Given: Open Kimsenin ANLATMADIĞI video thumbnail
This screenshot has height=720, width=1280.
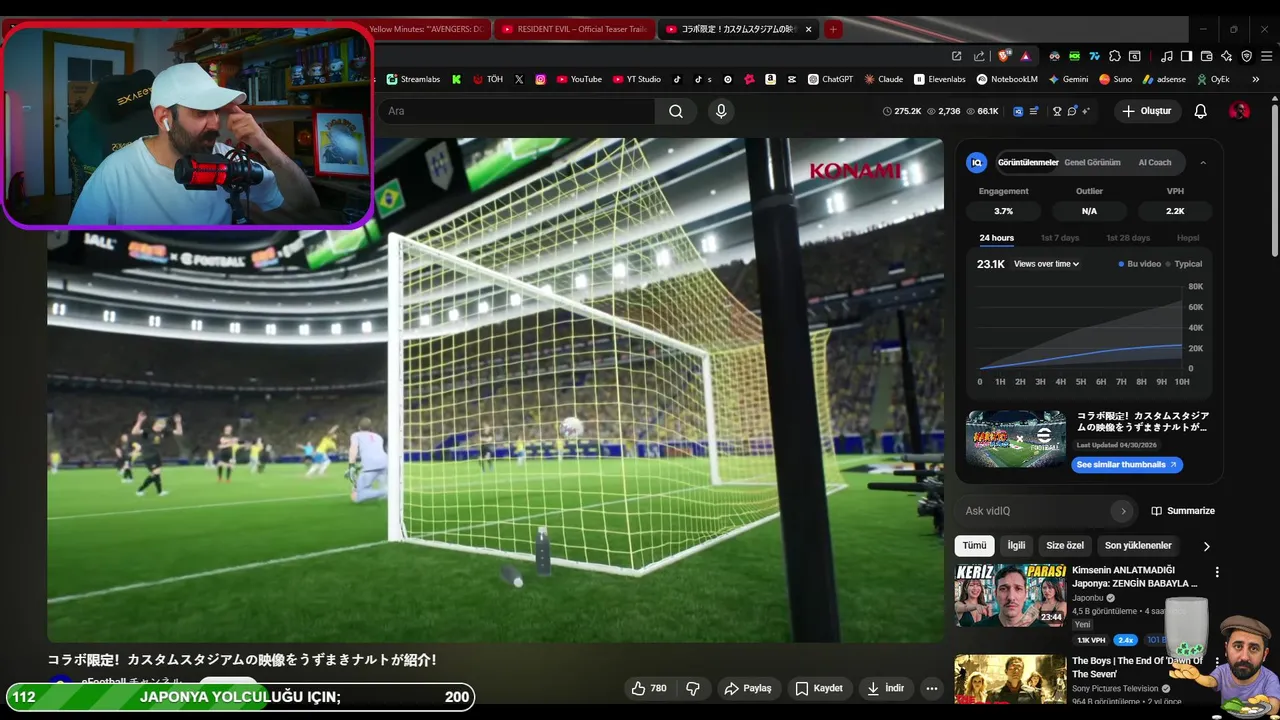Looking at the screenshot, I should [x=1010, y=595].
